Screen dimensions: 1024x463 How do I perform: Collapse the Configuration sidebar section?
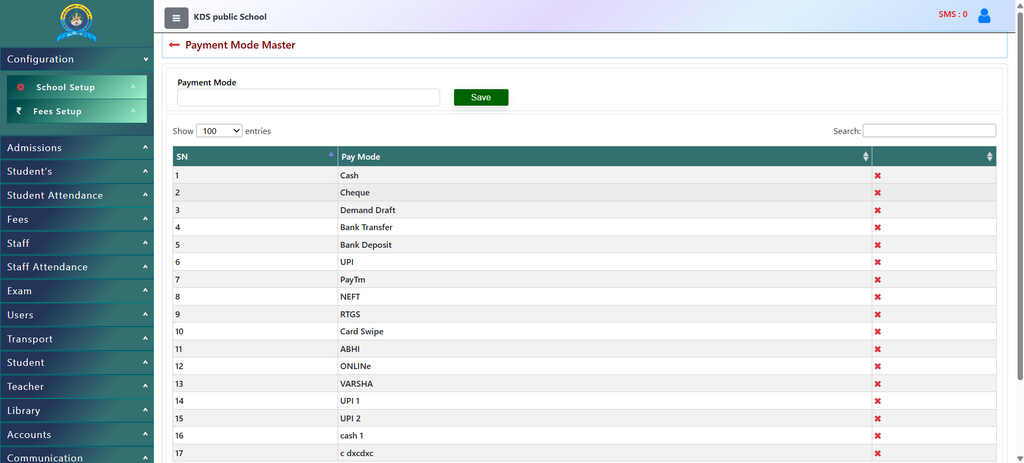click(76, 59)
